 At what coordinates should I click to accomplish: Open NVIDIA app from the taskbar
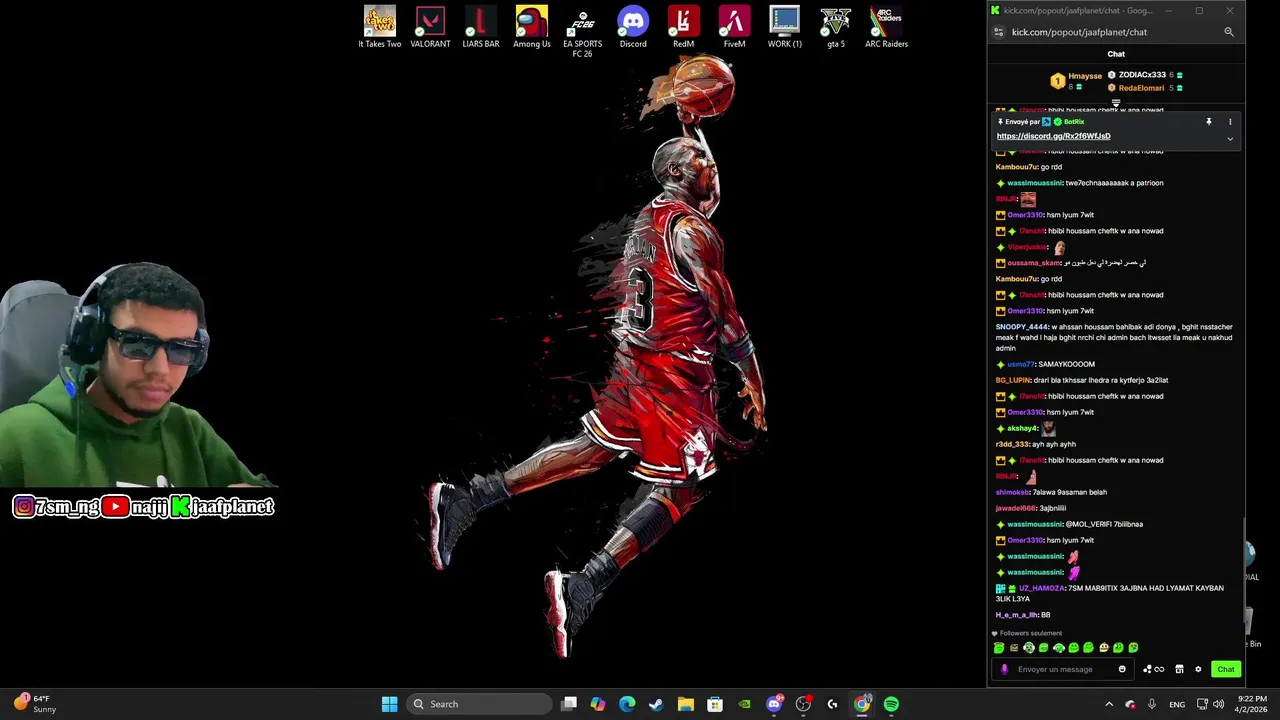(x=744, y=704)
